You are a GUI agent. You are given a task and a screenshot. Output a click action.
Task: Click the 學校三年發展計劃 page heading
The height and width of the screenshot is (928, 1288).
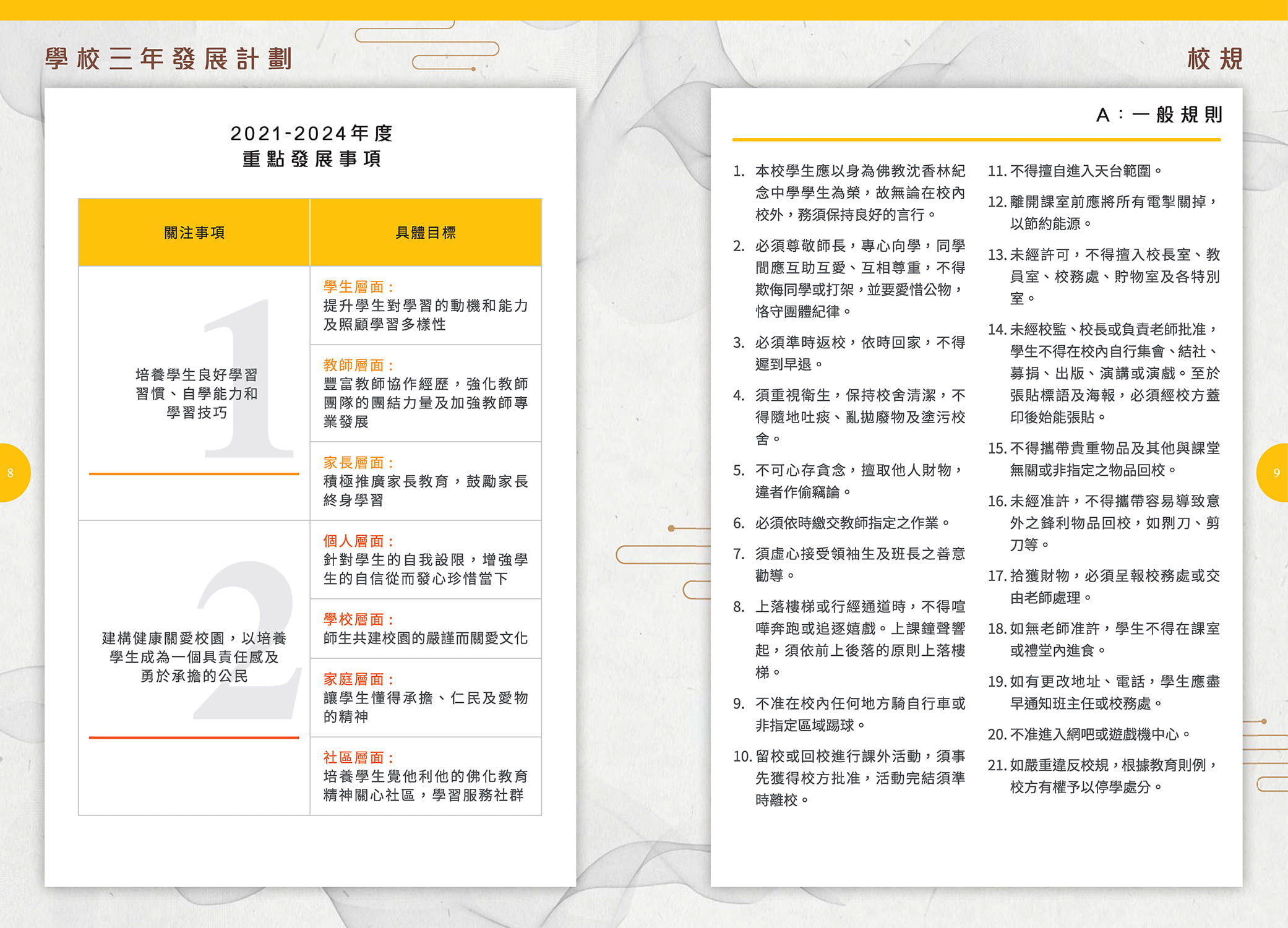point(168,59)
